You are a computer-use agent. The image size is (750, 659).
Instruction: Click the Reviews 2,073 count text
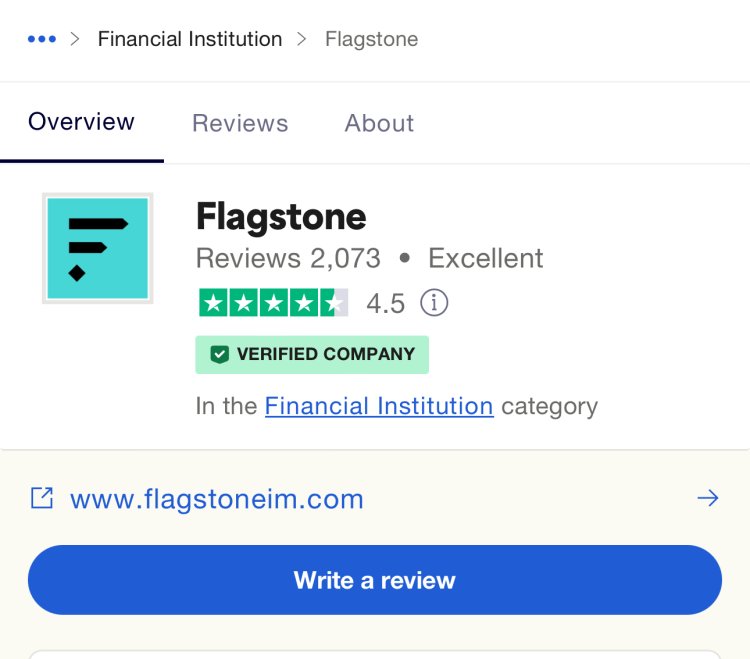pyautogui.click(x=288, y=258)
